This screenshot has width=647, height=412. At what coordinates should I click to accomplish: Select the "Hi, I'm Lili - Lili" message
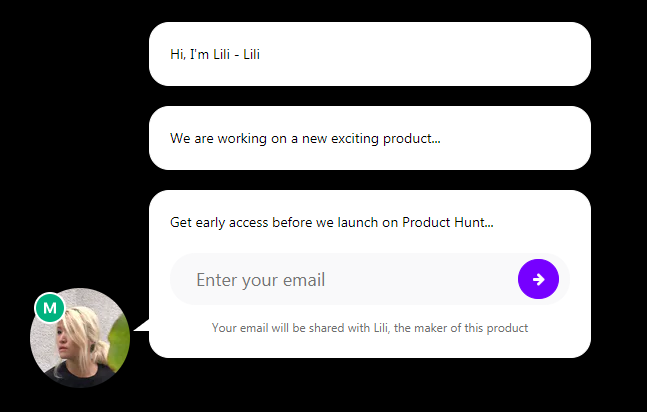point(215,54)
